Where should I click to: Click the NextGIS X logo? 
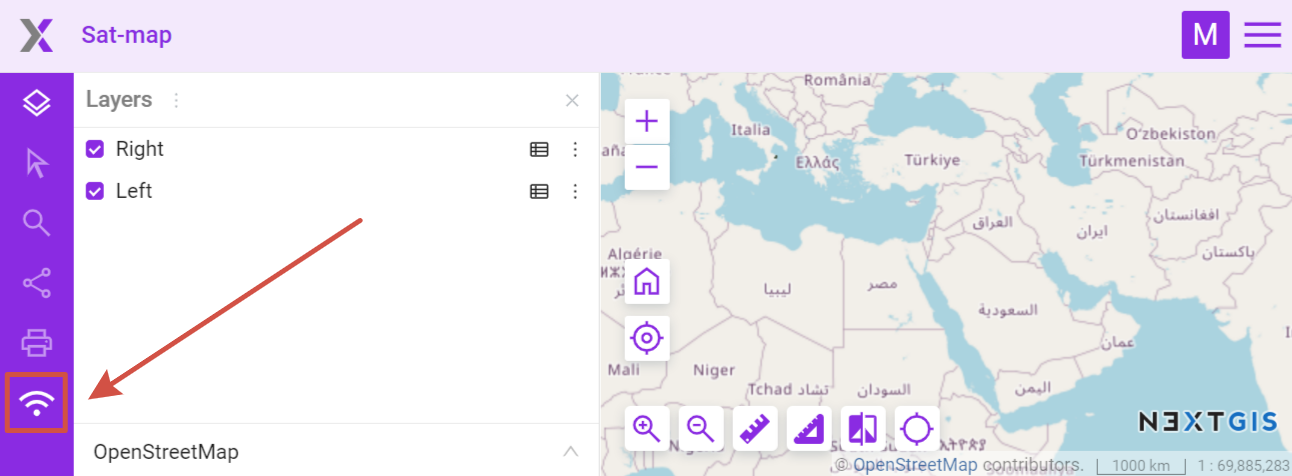pyautogui.click(x=37, y=36)
